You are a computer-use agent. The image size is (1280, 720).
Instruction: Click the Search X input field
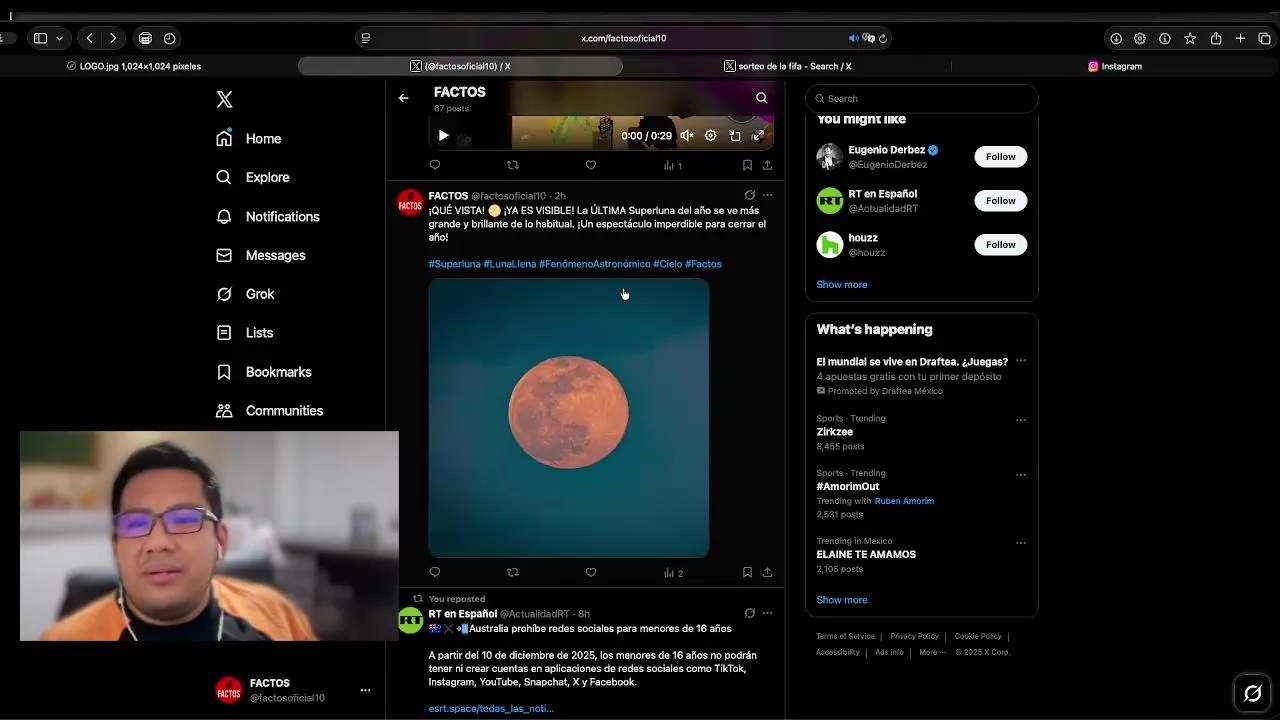(922, 98)
